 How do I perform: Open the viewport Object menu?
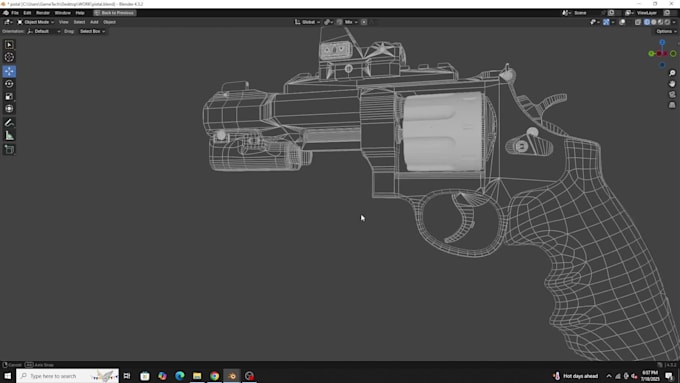[109, 22]
